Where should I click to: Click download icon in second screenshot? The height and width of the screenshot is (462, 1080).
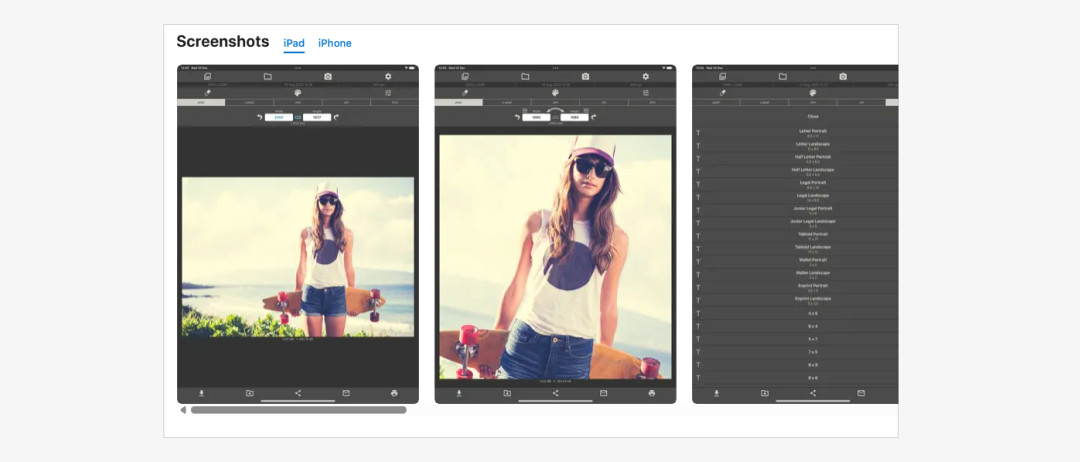pos(459,393)
